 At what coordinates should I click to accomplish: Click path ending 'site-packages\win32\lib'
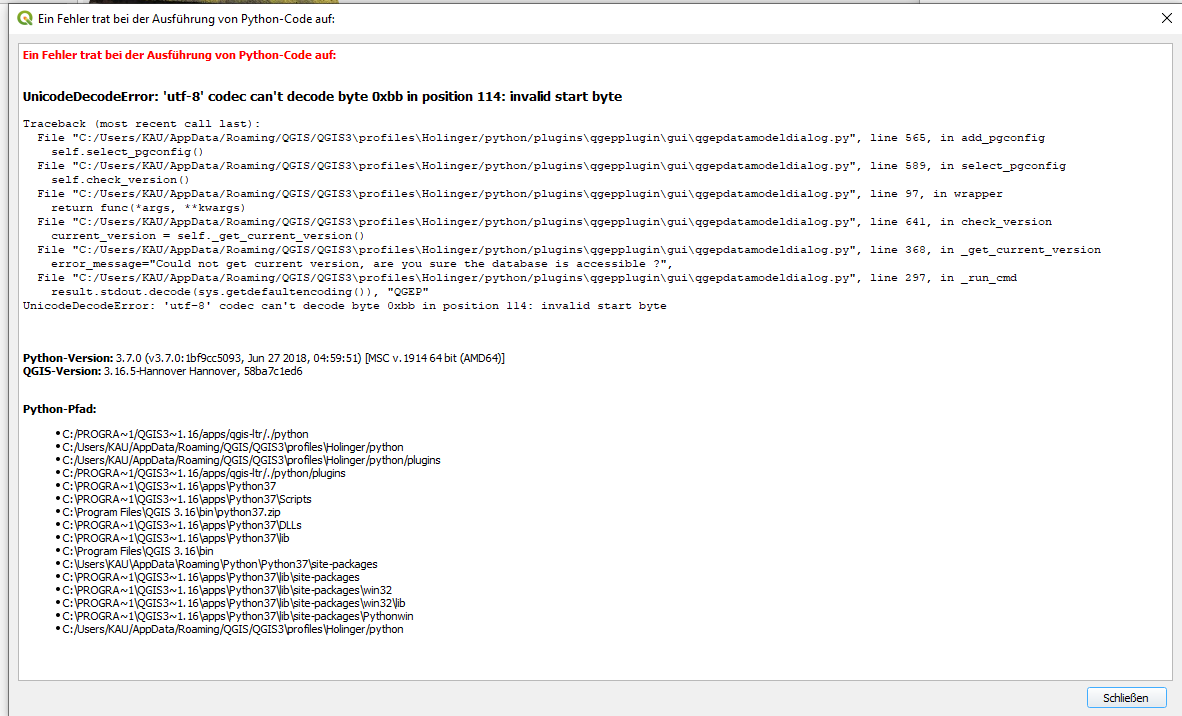(234, 604)
